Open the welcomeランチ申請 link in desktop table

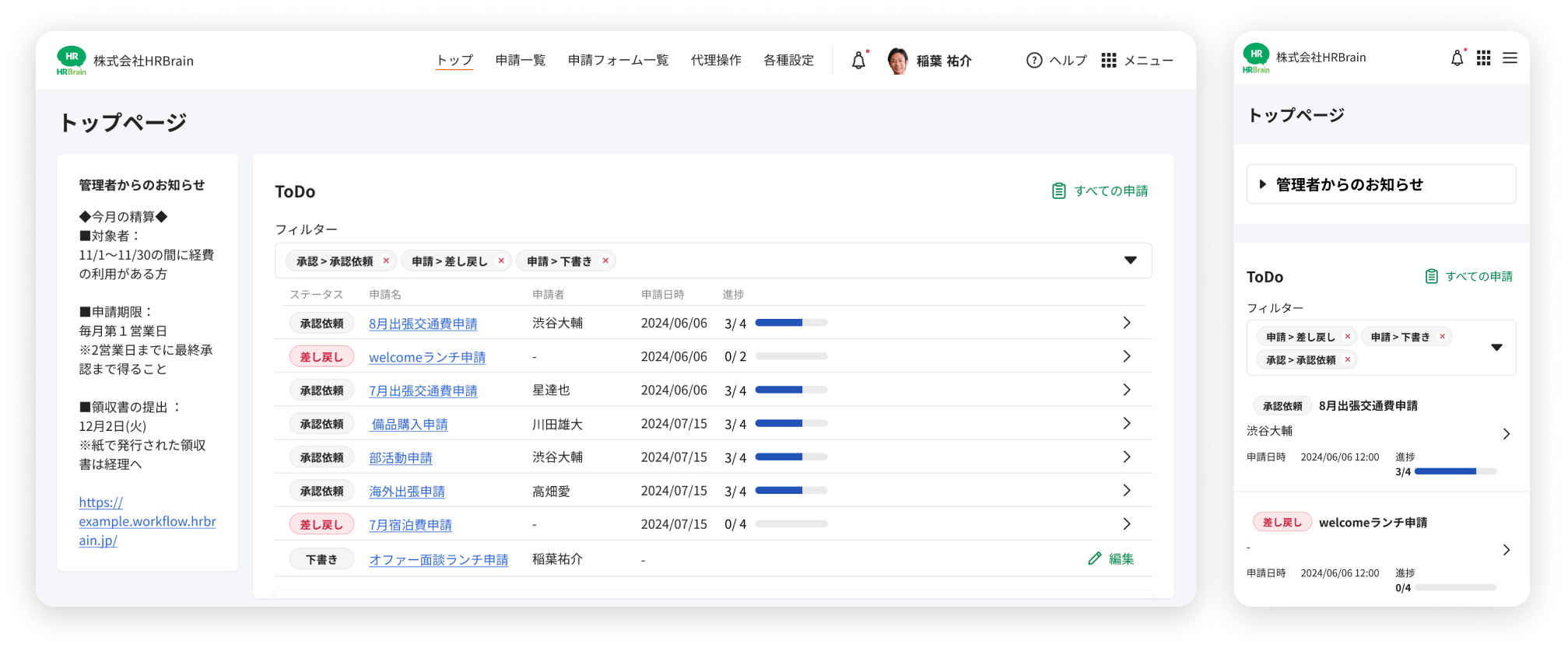(x=427, y=357)
